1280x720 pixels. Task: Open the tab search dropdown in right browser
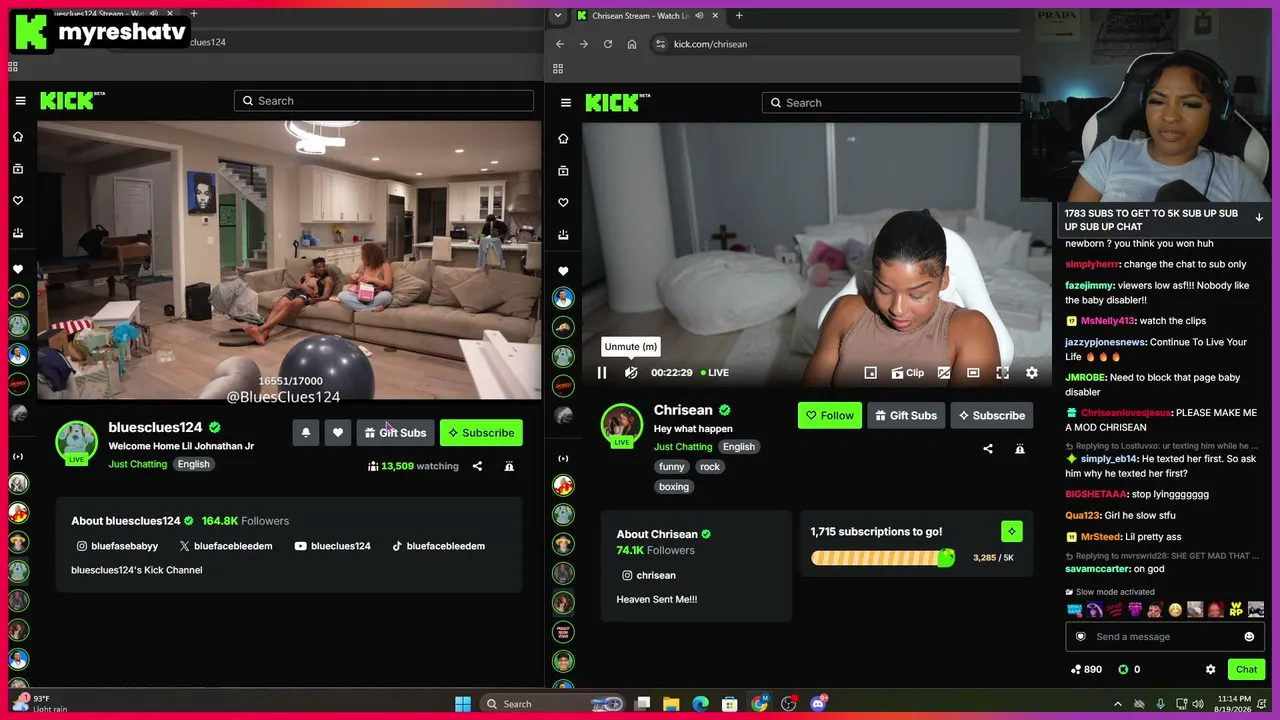(558, 15)
